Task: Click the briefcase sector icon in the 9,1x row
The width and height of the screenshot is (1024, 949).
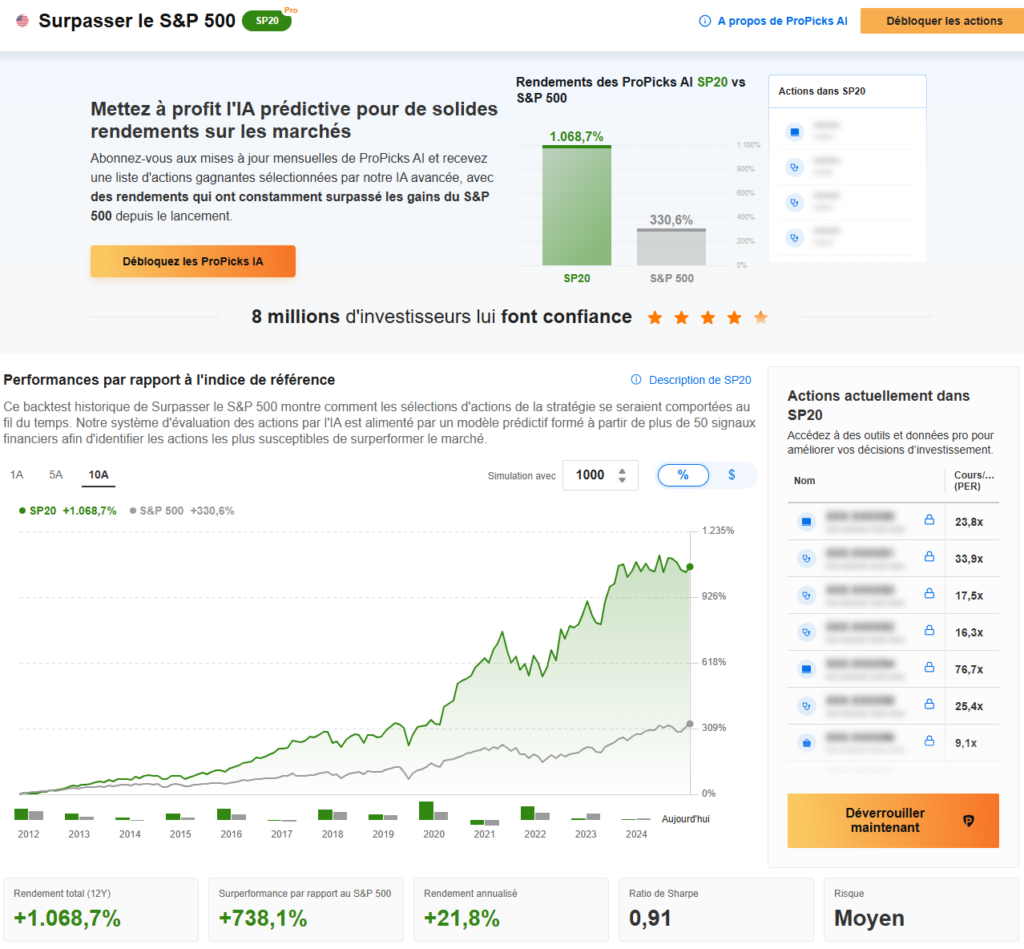Action: tap(807, 743)
